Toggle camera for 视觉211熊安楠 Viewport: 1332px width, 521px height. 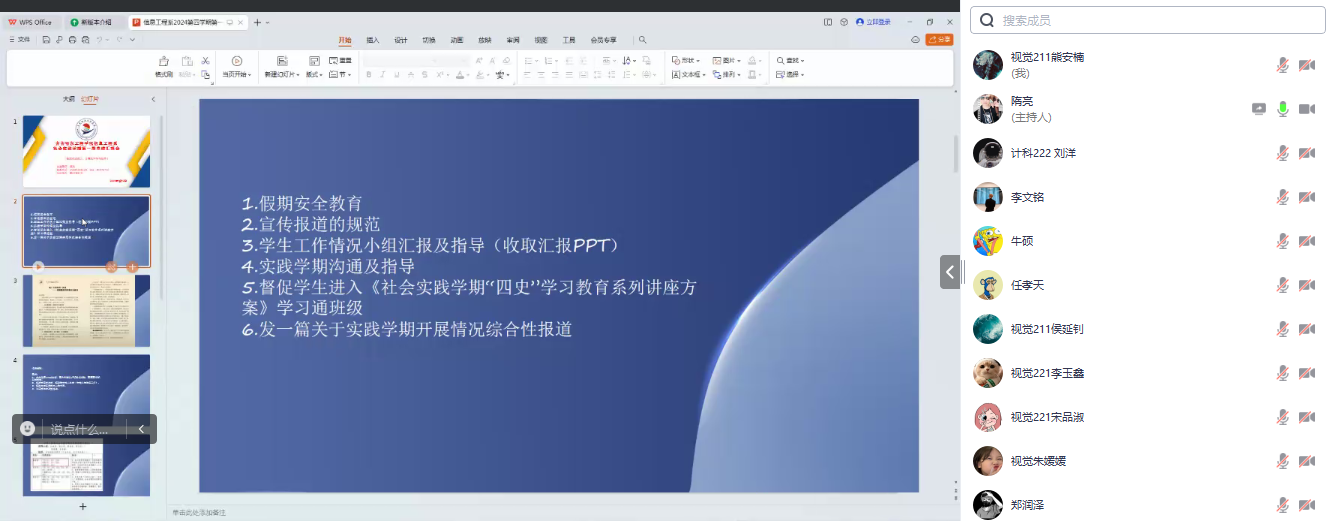[x=1306, y=65]
